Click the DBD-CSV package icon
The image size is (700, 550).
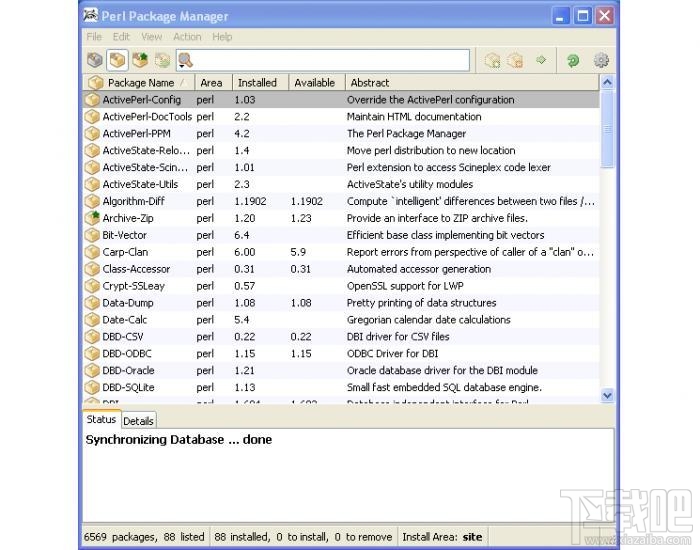(92, 337)
